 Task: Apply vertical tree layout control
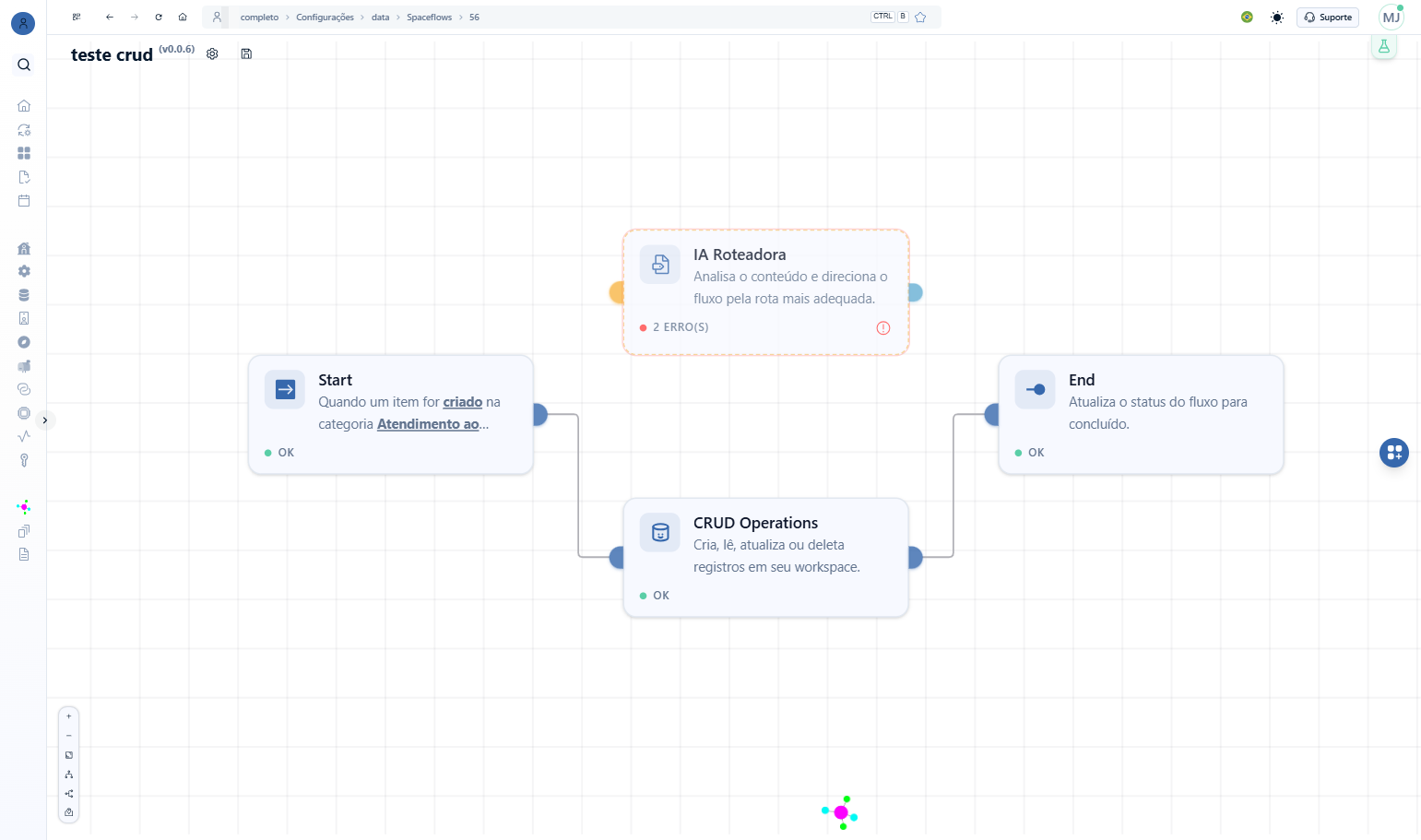(69, 775)
